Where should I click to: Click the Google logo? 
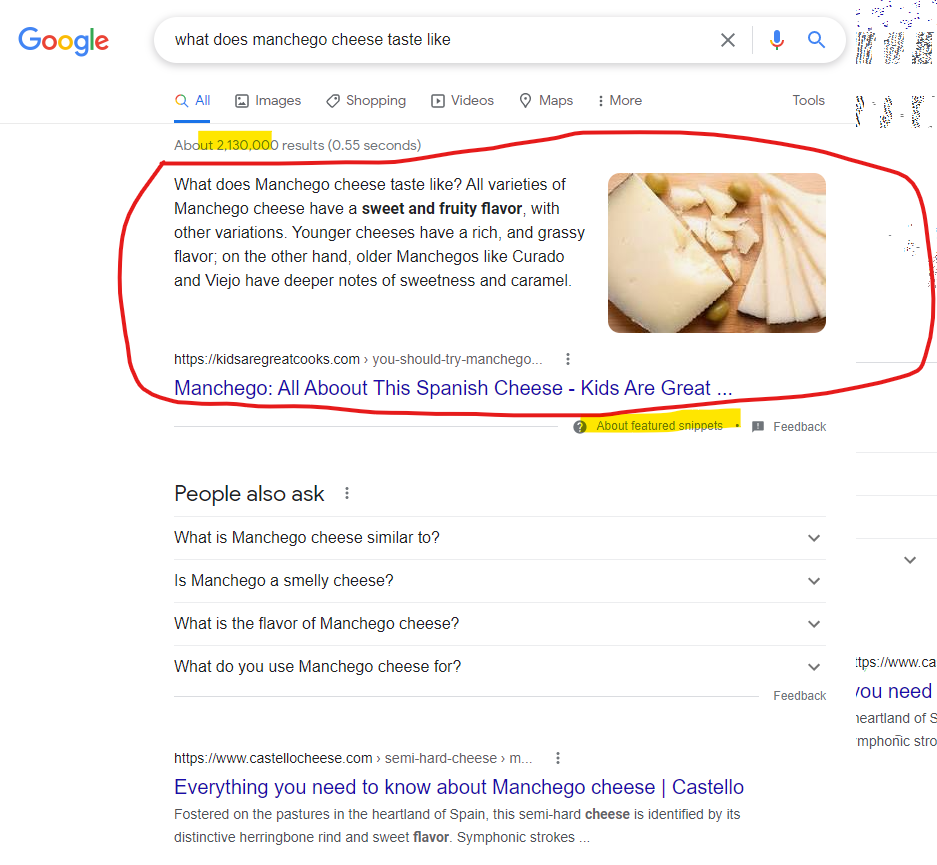pos(63,41)
